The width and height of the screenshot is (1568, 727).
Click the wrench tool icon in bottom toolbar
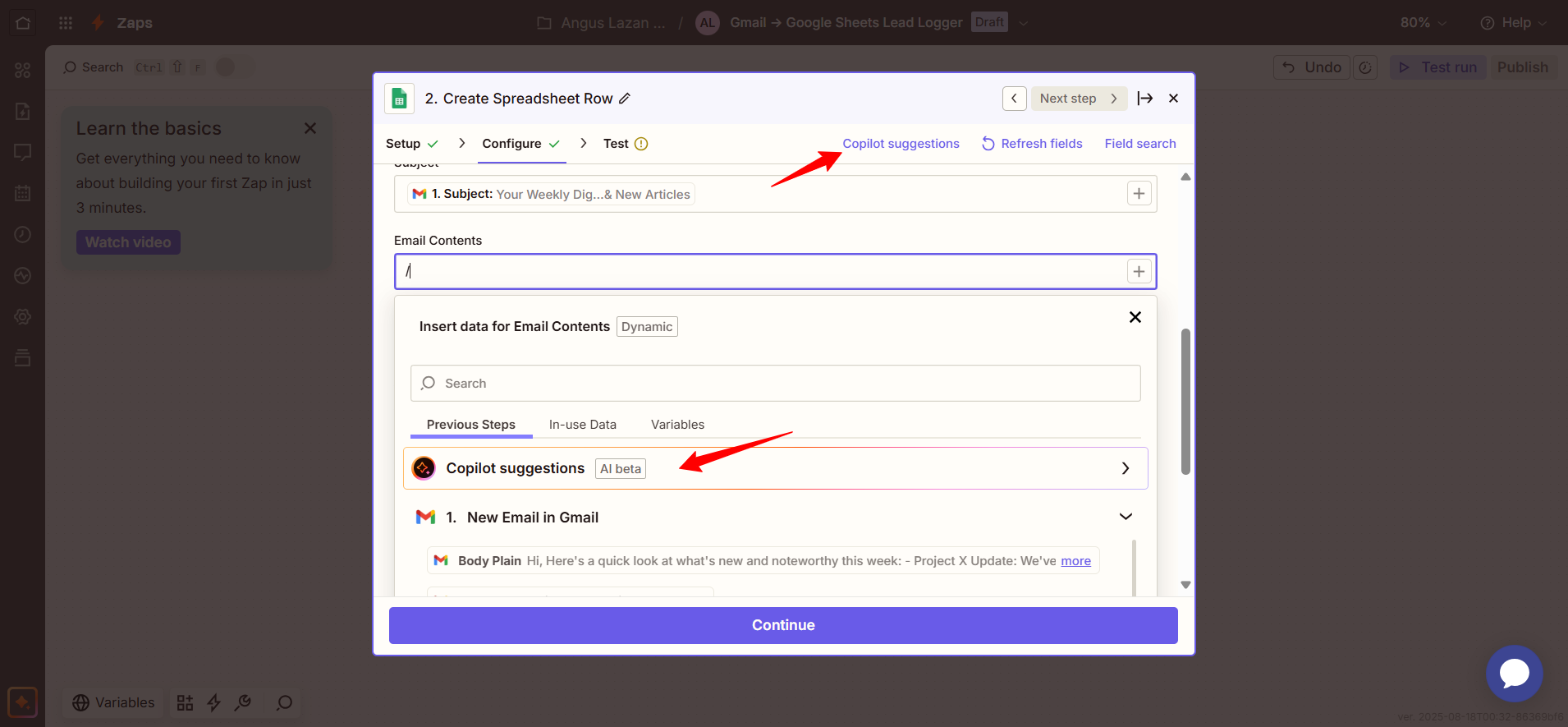(x=243, y=702)
